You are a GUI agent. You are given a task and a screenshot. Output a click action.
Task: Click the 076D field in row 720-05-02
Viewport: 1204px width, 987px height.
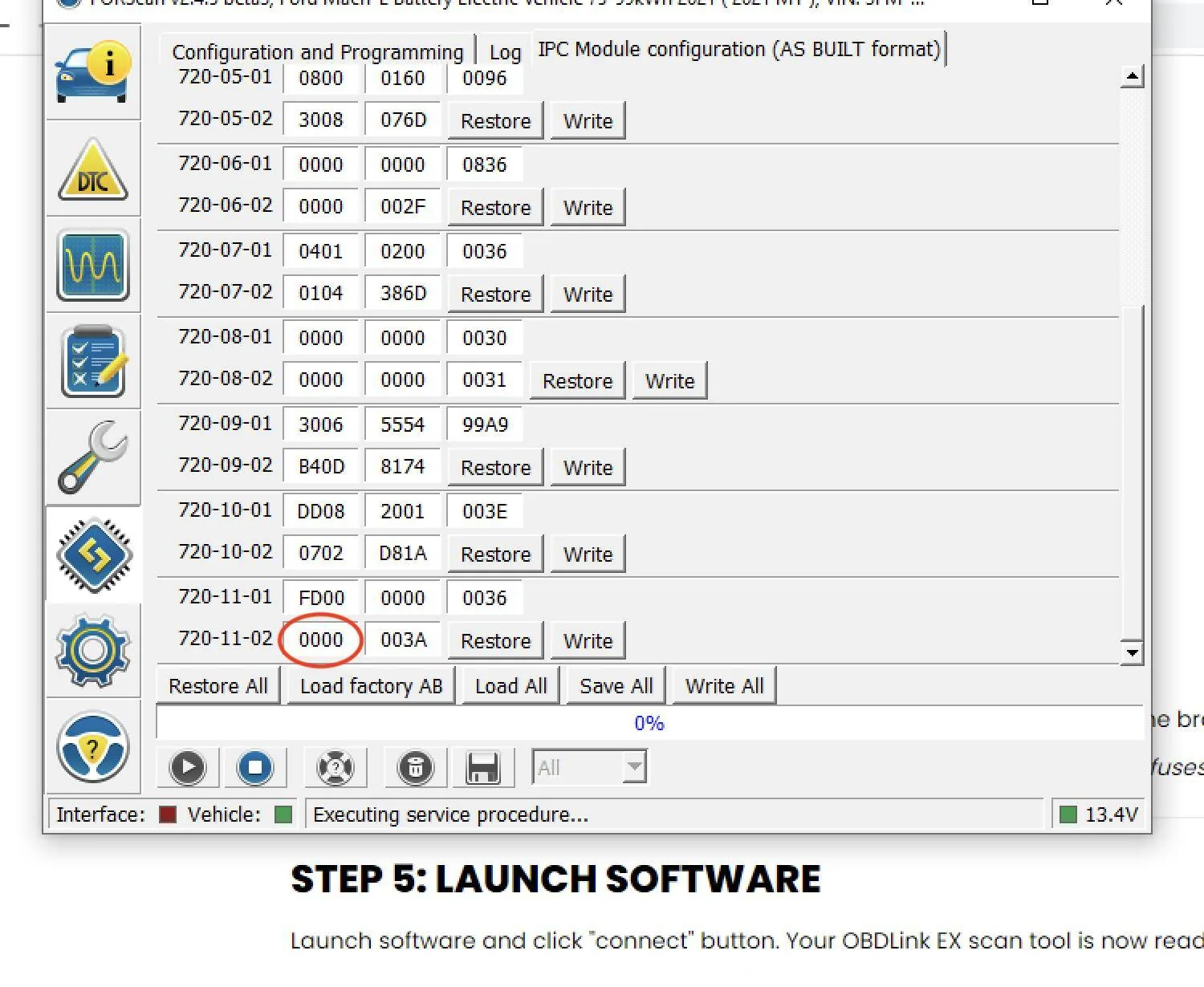[x=403, y=120]
